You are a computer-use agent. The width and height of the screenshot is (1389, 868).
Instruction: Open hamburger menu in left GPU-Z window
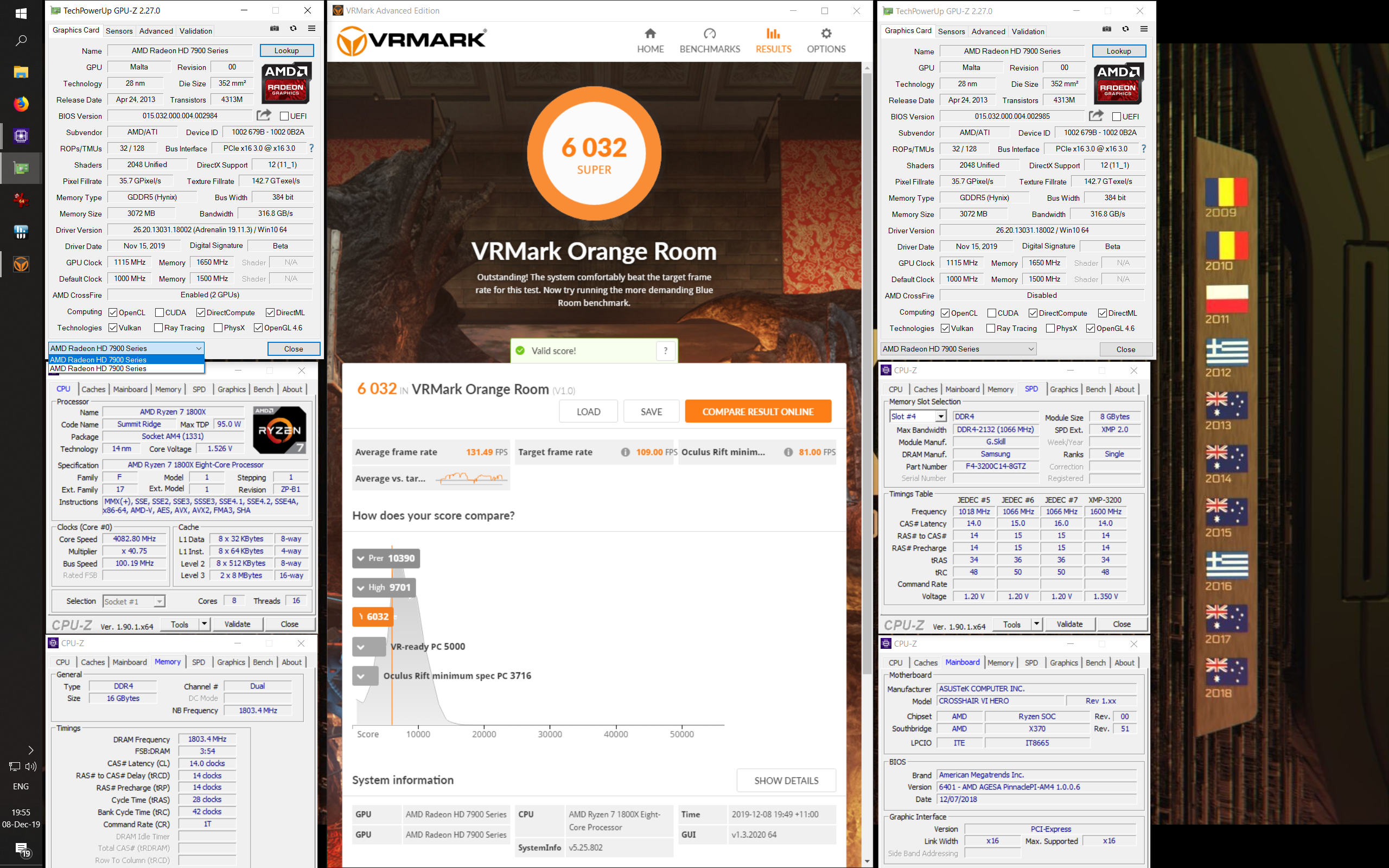(311, 29)
